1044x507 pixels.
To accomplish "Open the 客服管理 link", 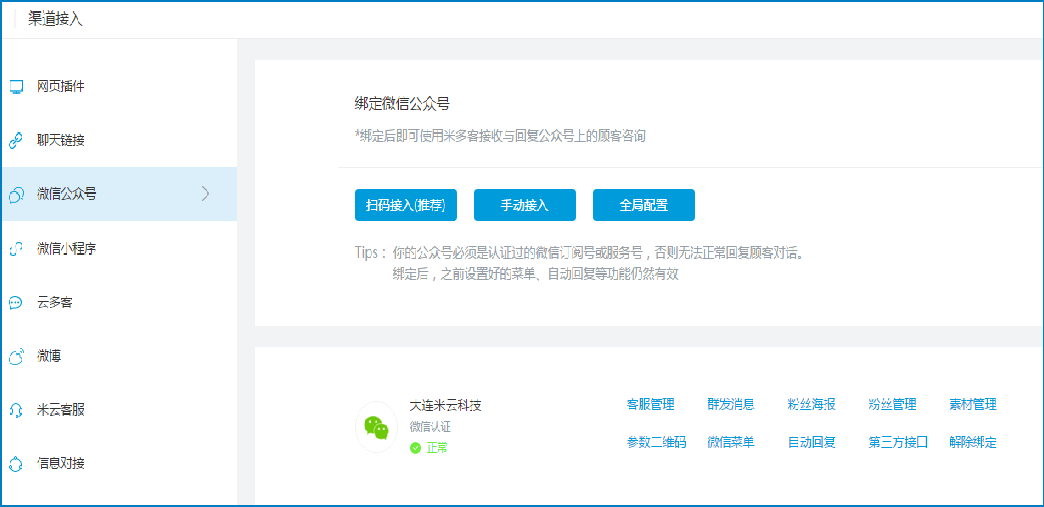I will [650, 405].
